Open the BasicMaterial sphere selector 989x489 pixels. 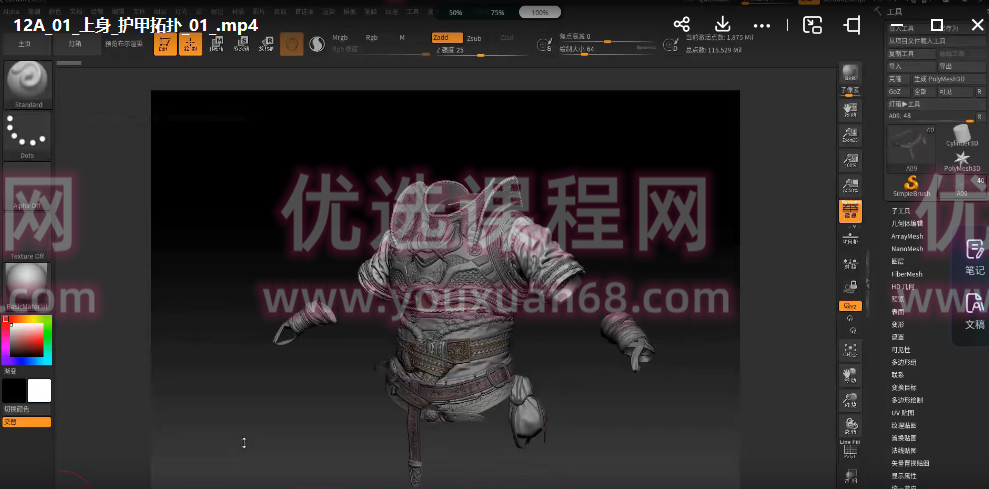click(28, 287)
